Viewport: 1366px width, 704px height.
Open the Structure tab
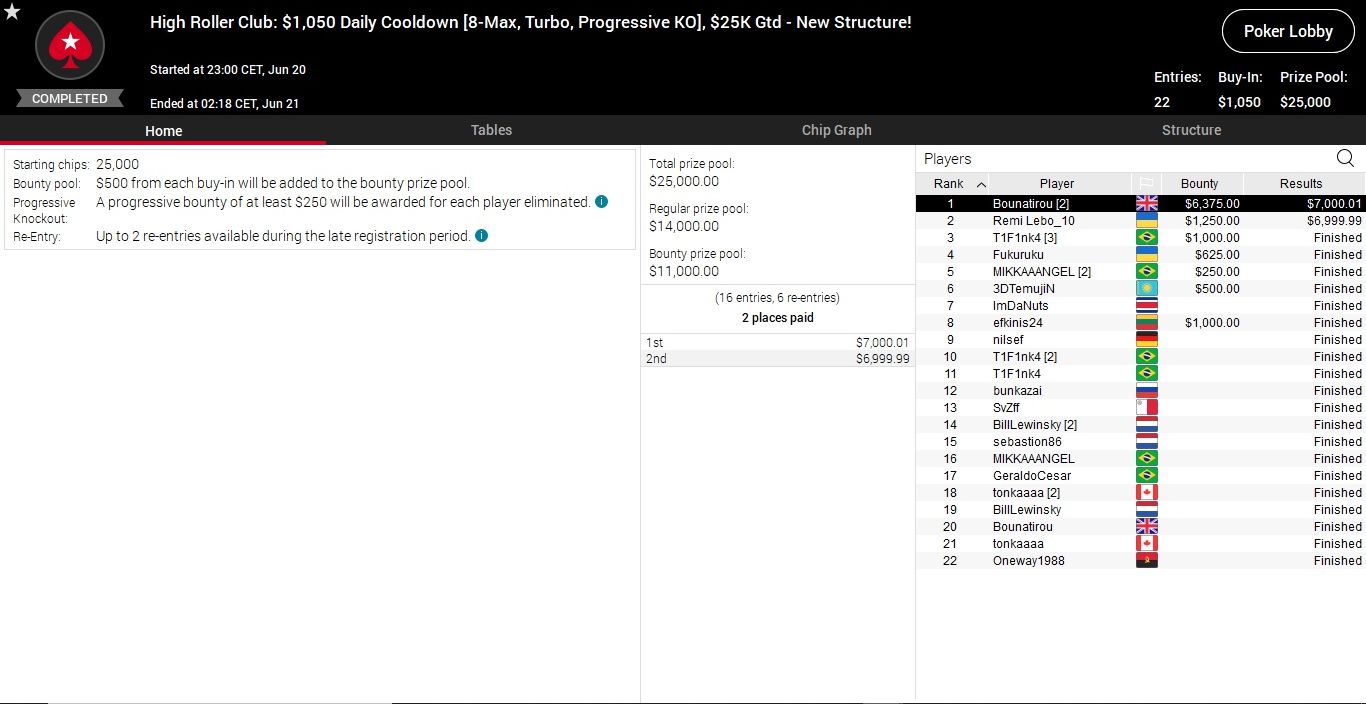coord(1191,130)
